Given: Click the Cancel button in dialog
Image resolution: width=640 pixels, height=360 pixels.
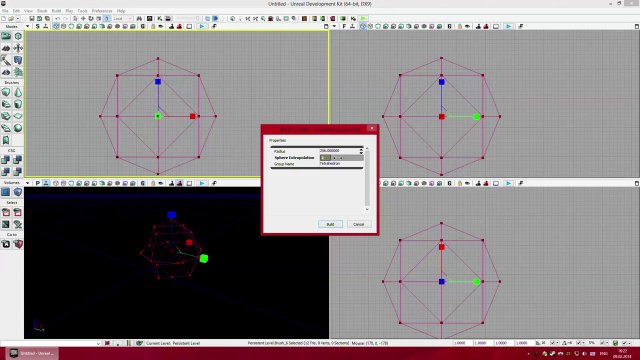Looking at the screenshot, I should [x=358, y=224].
